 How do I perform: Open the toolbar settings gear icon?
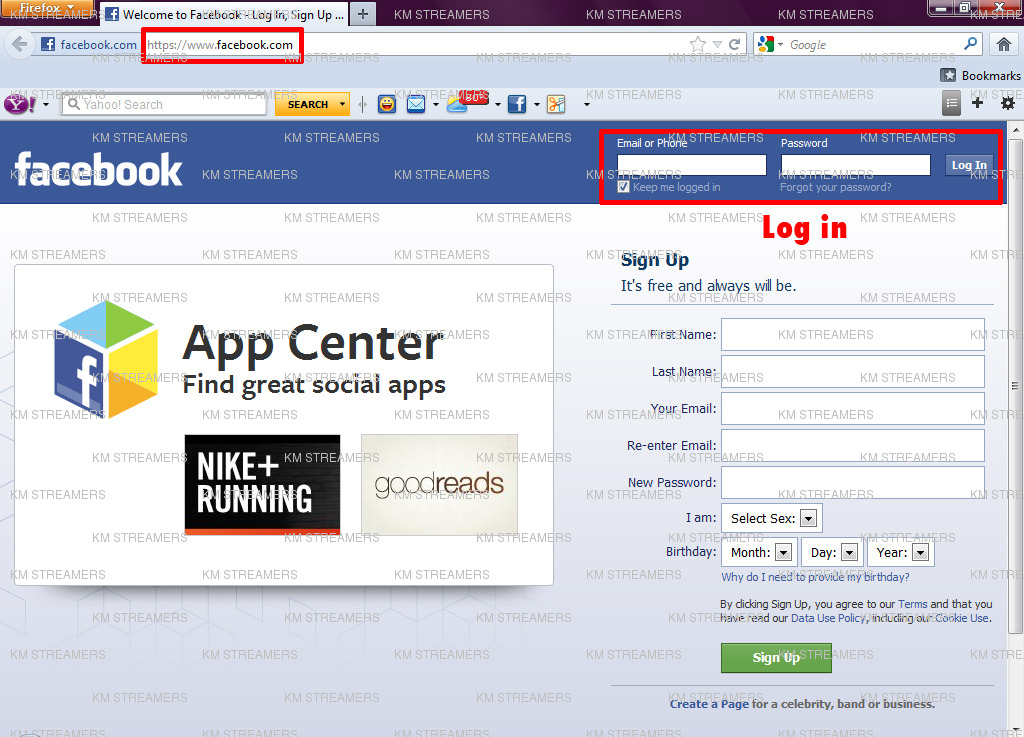1008,102
